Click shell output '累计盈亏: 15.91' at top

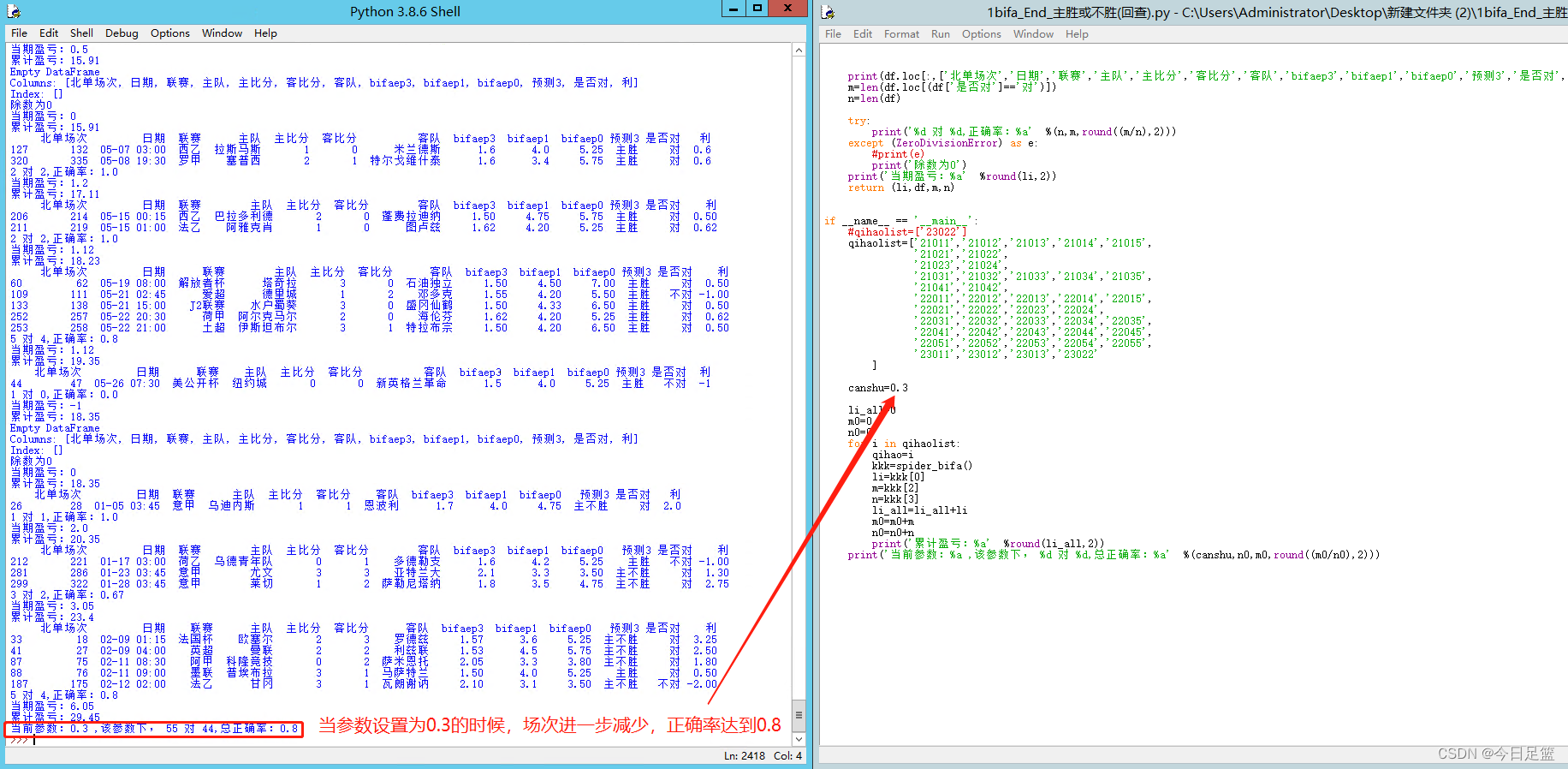55,61
